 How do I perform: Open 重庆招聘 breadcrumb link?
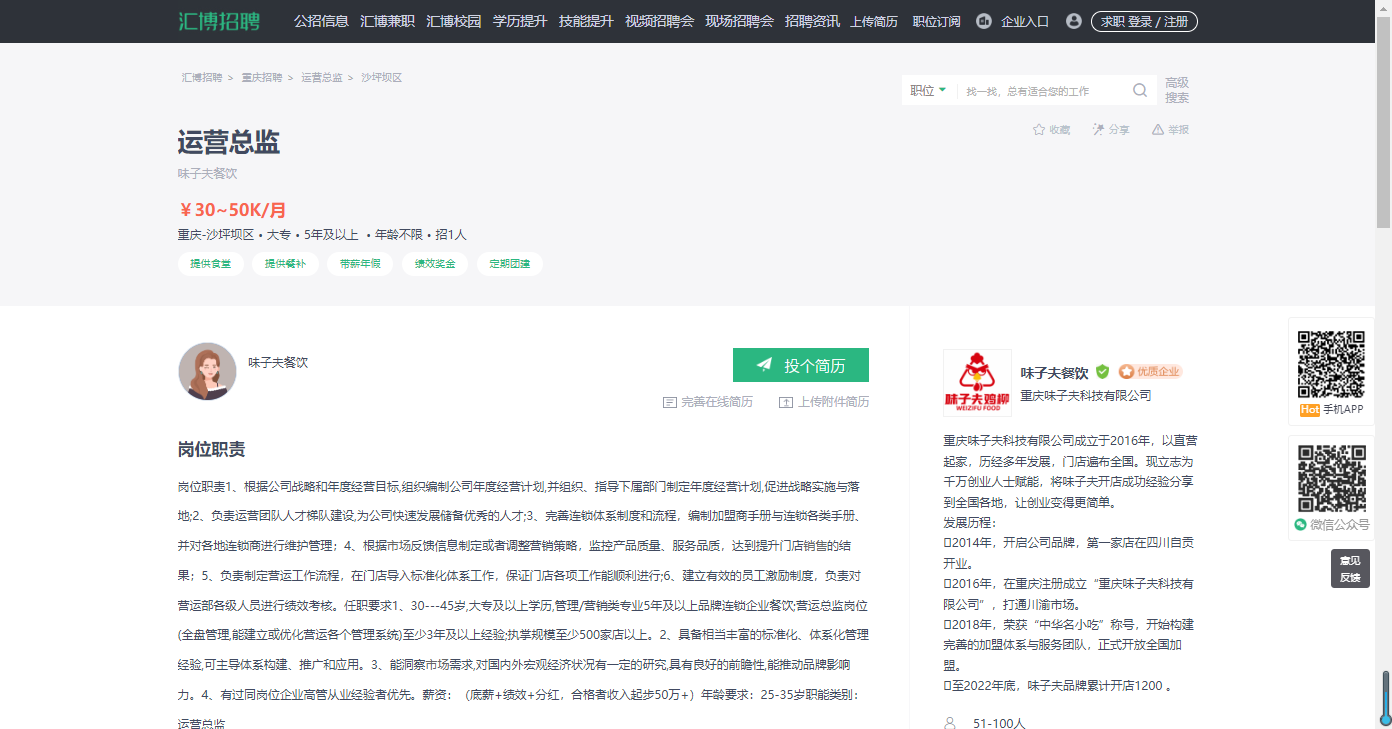[x=262, y=77]
